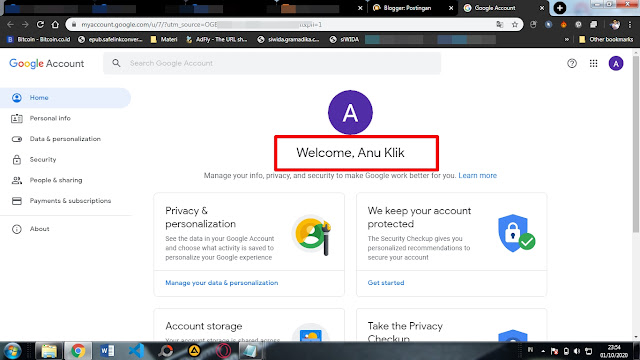The height and width of the screenshot is (360, 640).
Task: Open the Take the Privacy Checkup card
Action: click(405, 332)
